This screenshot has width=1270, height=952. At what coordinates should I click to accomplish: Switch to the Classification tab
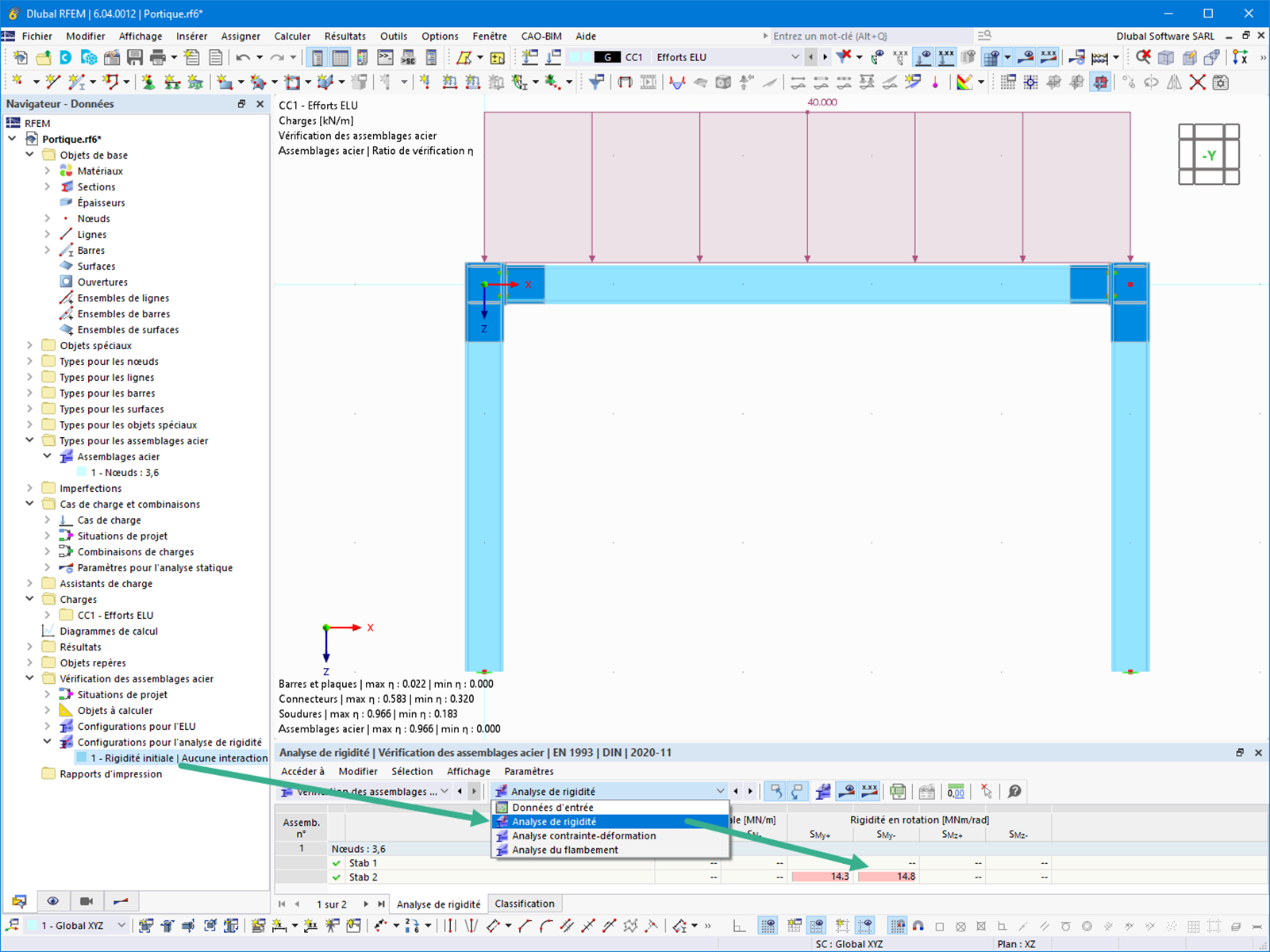pos(525,904)
